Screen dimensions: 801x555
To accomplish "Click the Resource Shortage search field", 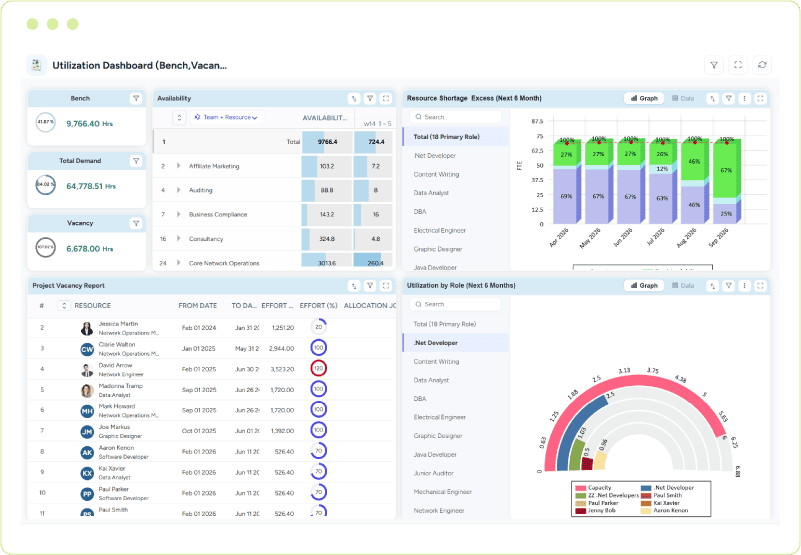I will point(455,117).
